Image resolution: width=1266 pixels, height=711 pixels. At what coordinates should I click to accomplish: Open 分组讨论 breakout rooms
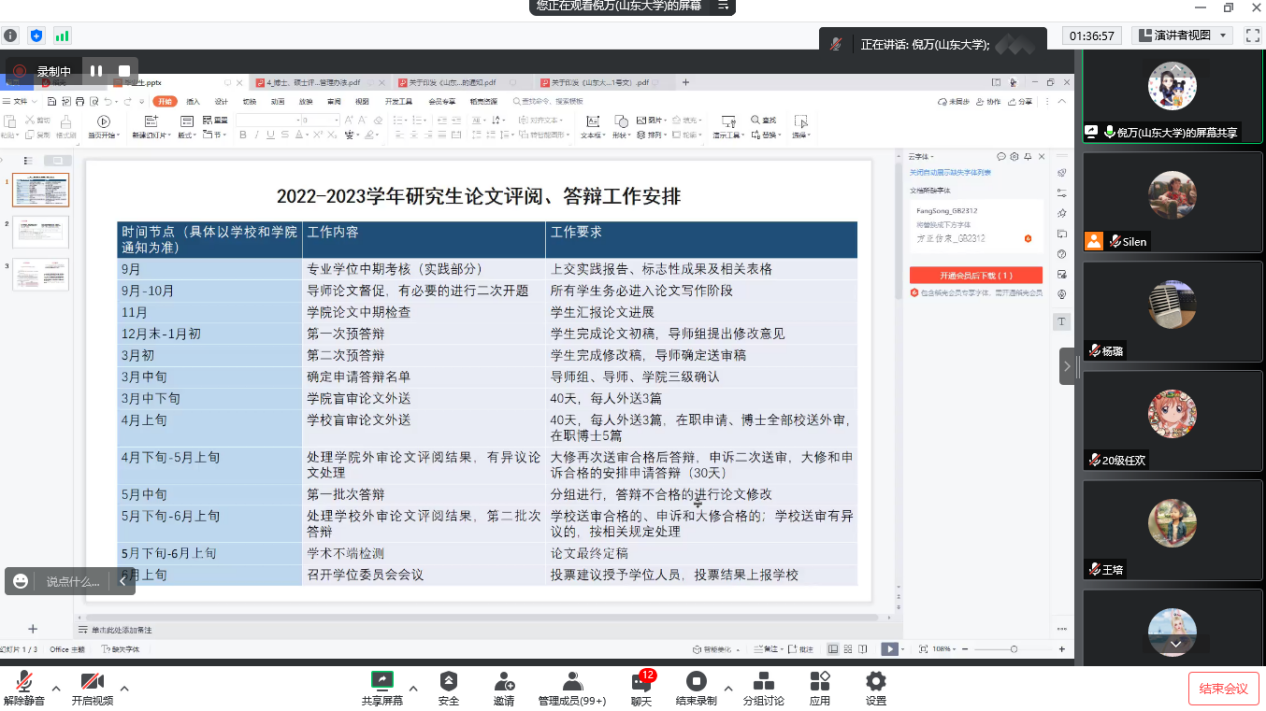(x=763, y=682)
